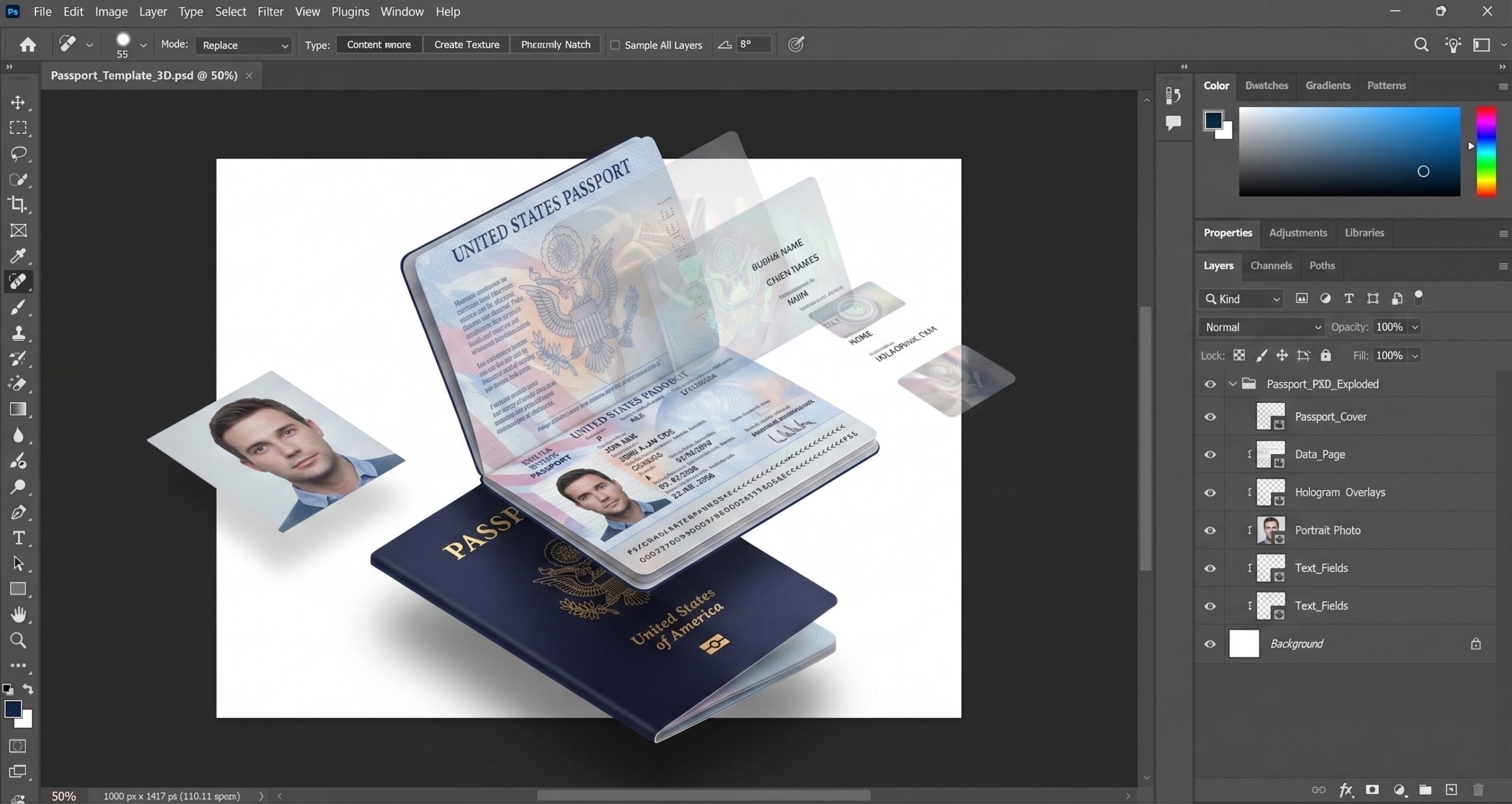Select the Eyedropper tool
1512x804 pixels.
click(18, 256)
